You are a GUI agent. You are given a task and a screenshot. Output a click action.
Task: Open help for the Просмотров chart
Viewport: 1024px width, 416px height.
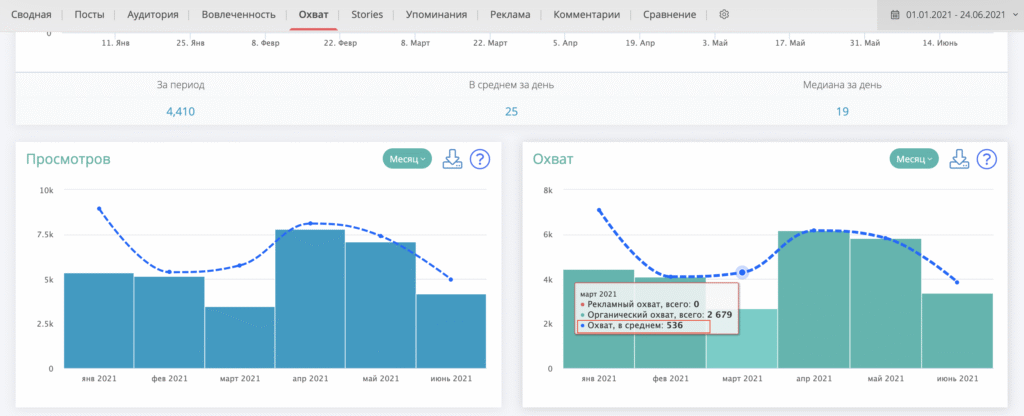click(x=479, y=159)
